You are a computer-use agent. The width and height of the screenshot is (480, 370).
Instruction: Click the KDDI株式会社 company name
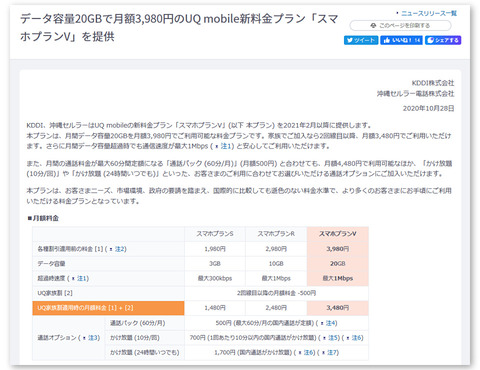click(433, 83)
